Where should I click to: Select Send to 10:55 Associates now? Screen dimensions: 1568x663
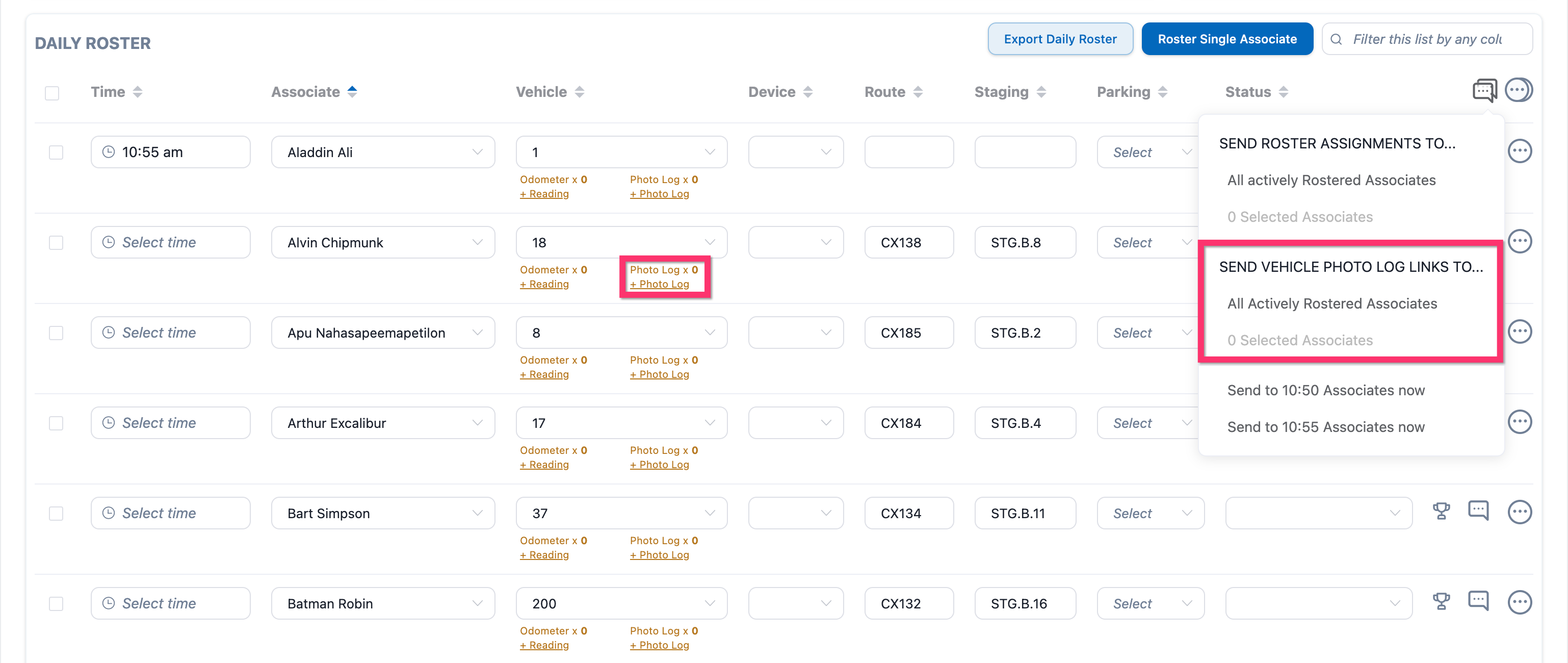pos(1326,427)
